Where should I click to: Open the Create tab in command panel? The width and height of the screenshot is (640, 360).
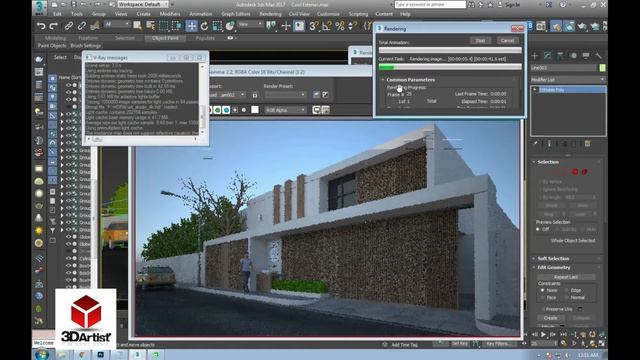pos(535,56)
